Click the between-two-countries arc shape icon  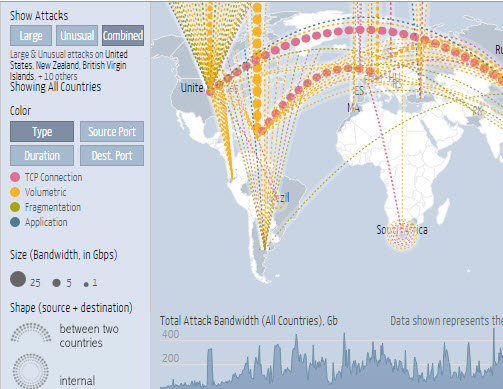click(31, 333)
